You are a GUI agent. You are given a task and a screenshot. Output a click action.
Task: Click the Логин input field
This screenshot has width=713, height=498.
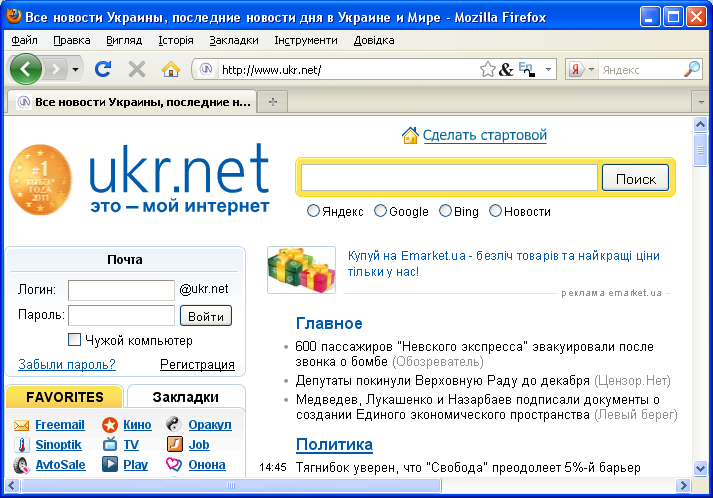point(121,290)
